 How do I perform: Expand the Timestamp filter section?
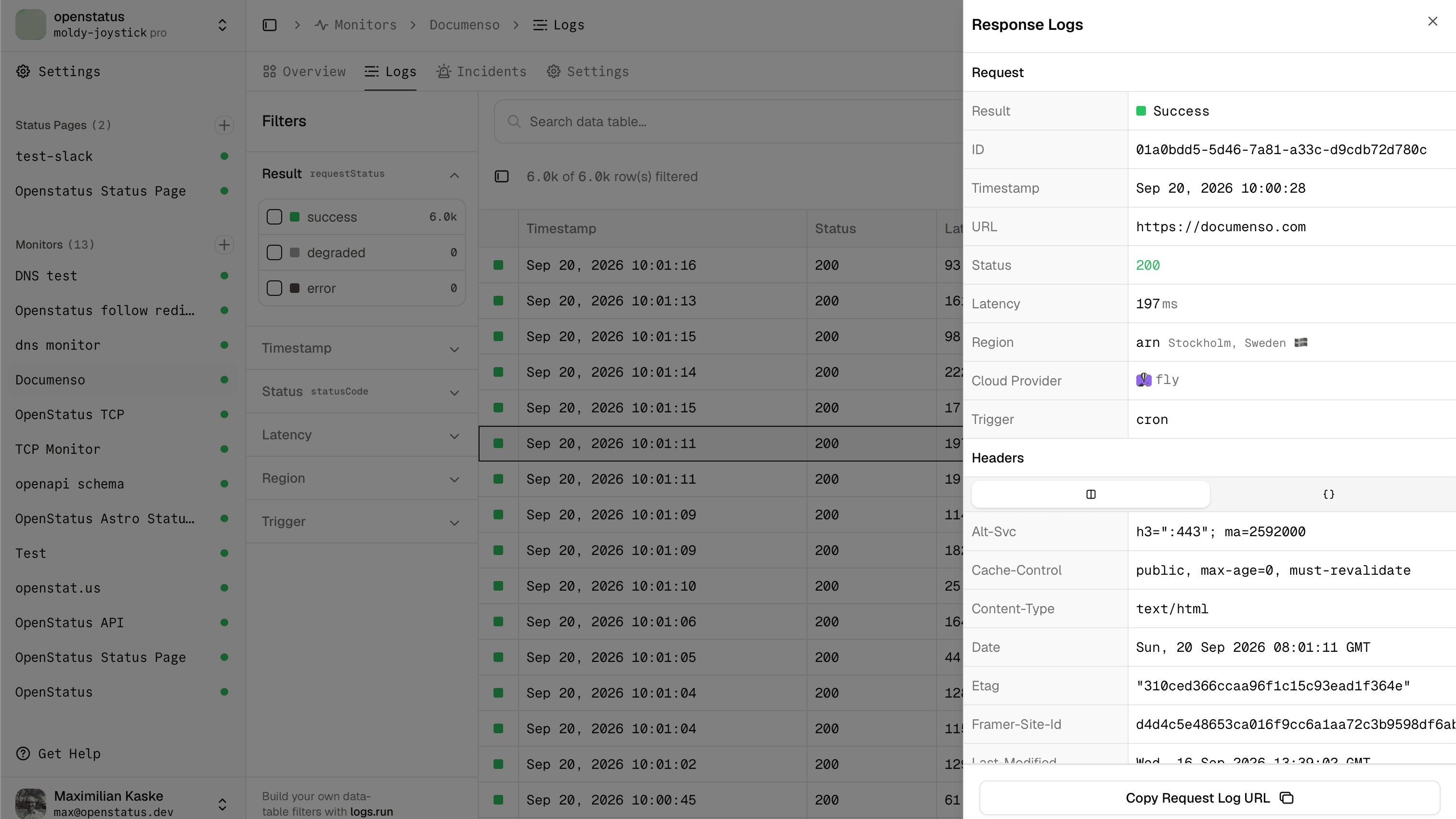[362, 348]
